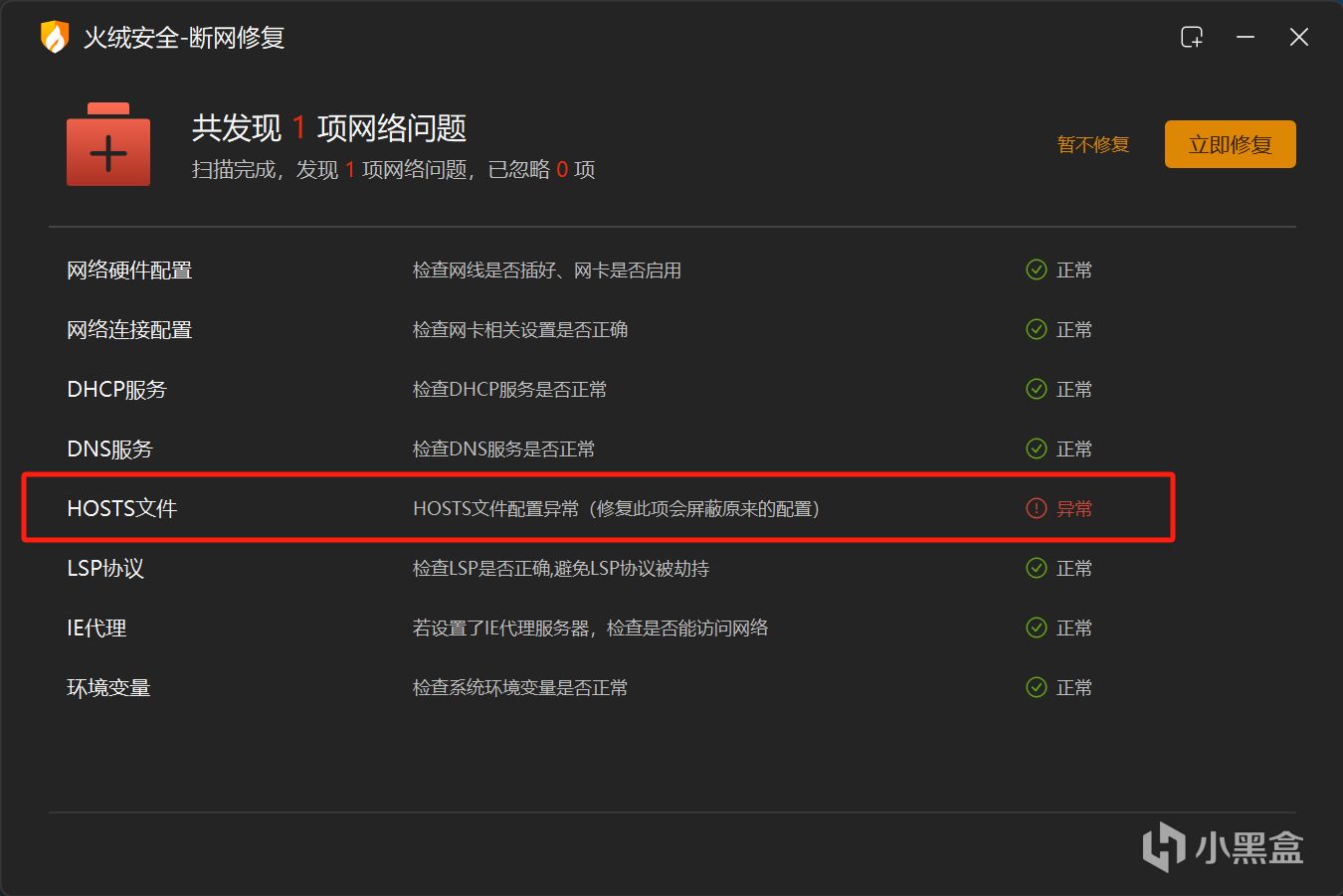Click the Huorong shield logo icon
The image size is (1343, 896).
pyautogui.click(x=54, y=37)
